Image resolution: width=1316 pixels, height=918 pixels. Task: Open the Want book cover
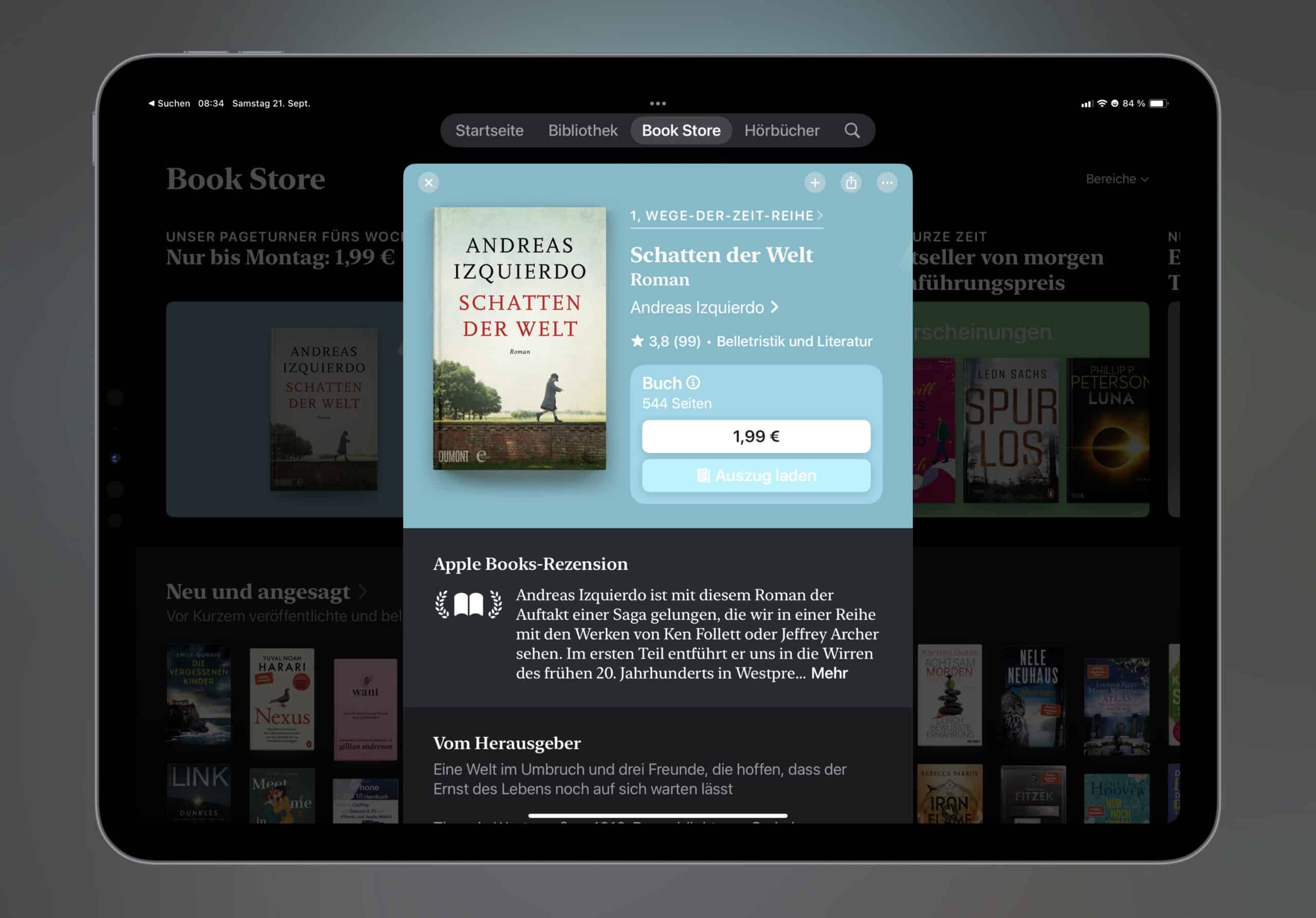[x=365, y=709]
